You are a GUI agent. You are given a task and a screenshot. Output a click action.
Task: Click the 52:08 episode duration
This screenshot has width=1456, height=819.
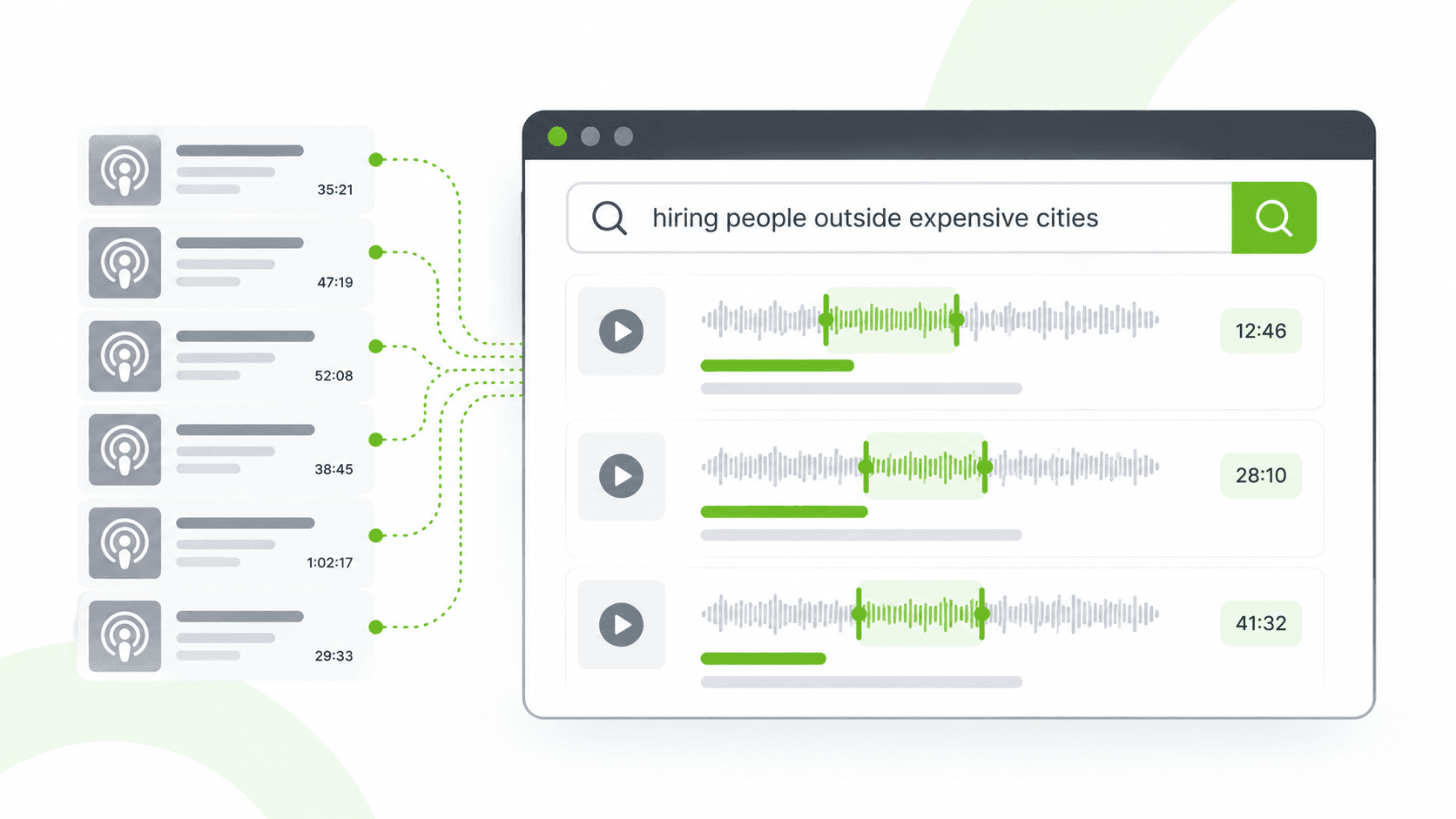334,376
